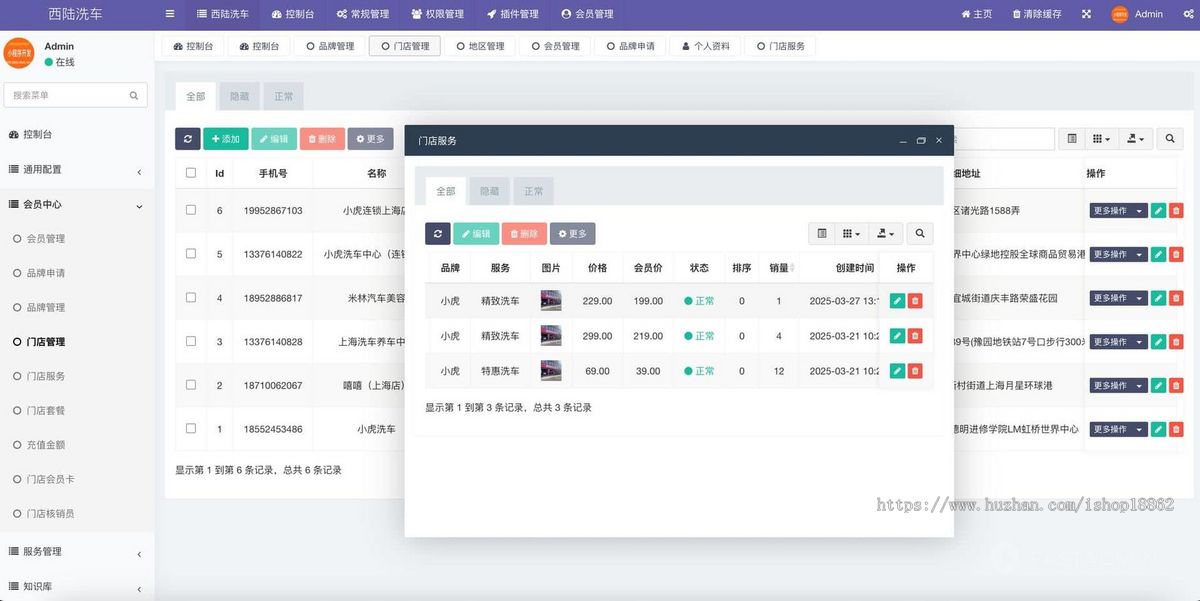Viewport: 1200px width, 601px height.
Task: Select the checkbox for 小虎洗车 row
Action: [x=190, y=428]
